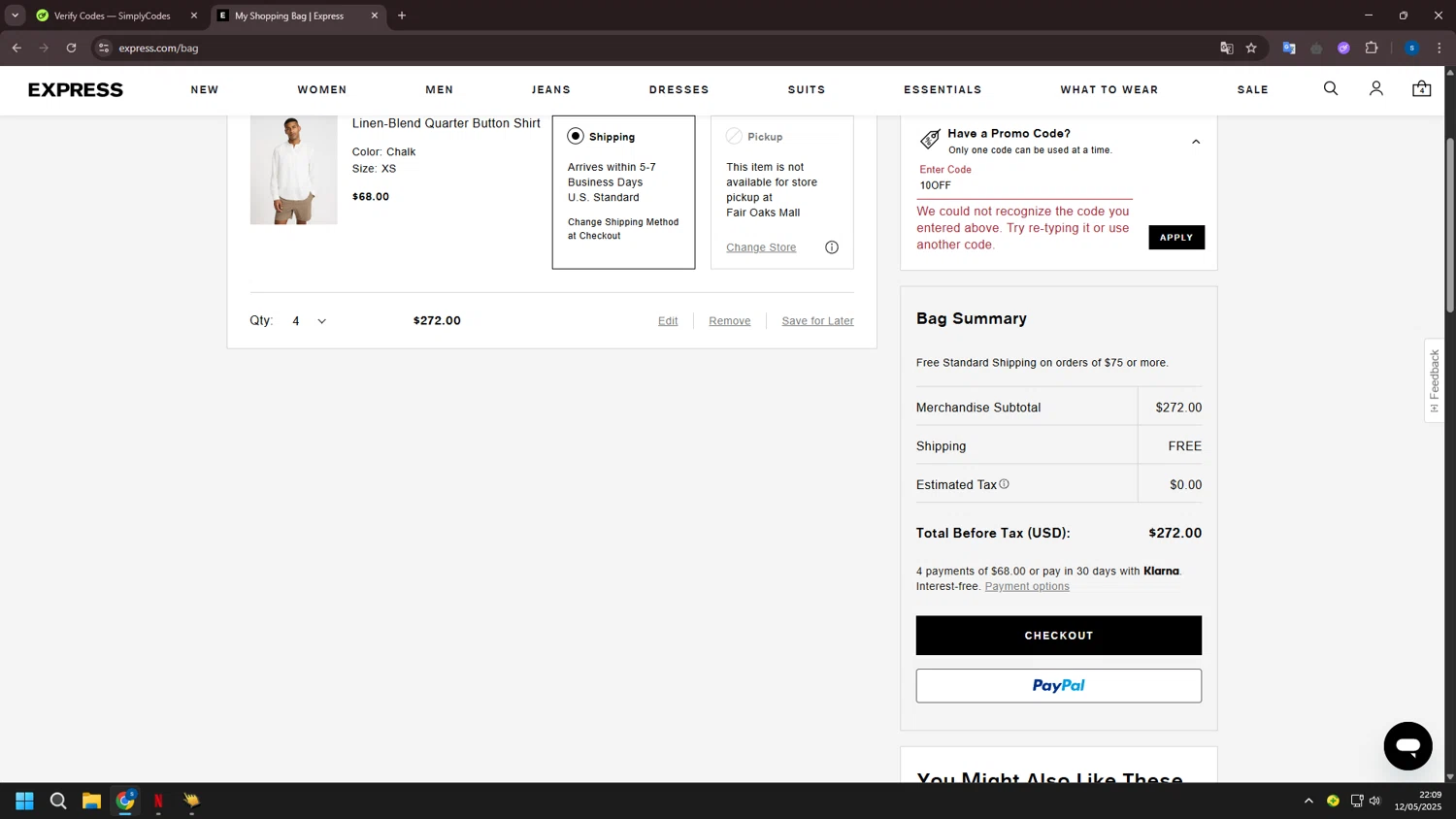Viewport: 1456px width, 819px height.
Task: Open the SALE menu
Action: coord(1253,89)
